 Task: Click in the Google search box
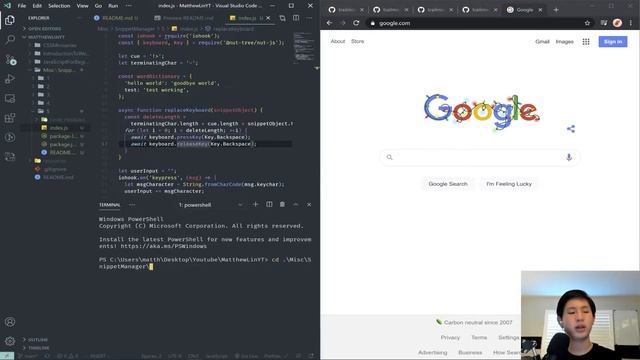tap(479, 157)
